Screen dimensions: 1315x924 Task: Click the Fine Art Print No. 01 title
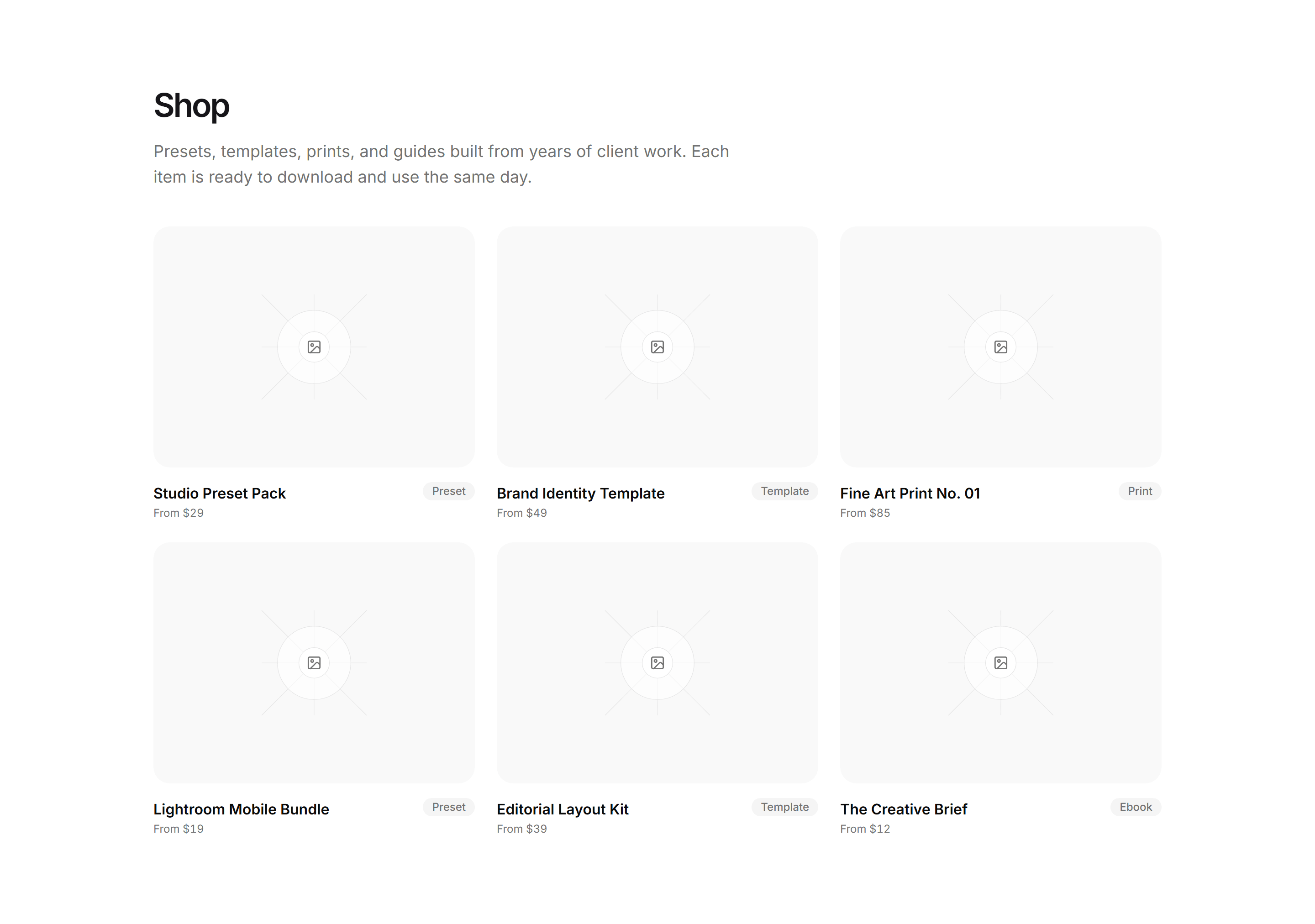click(x=910, y=493)
